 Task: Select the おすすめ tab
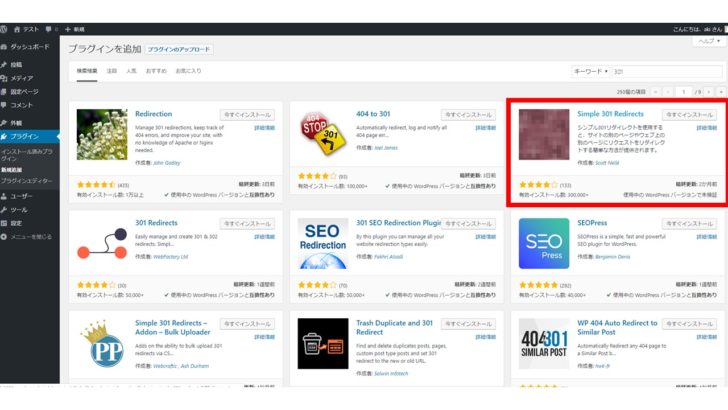click(x=156, y=71)
